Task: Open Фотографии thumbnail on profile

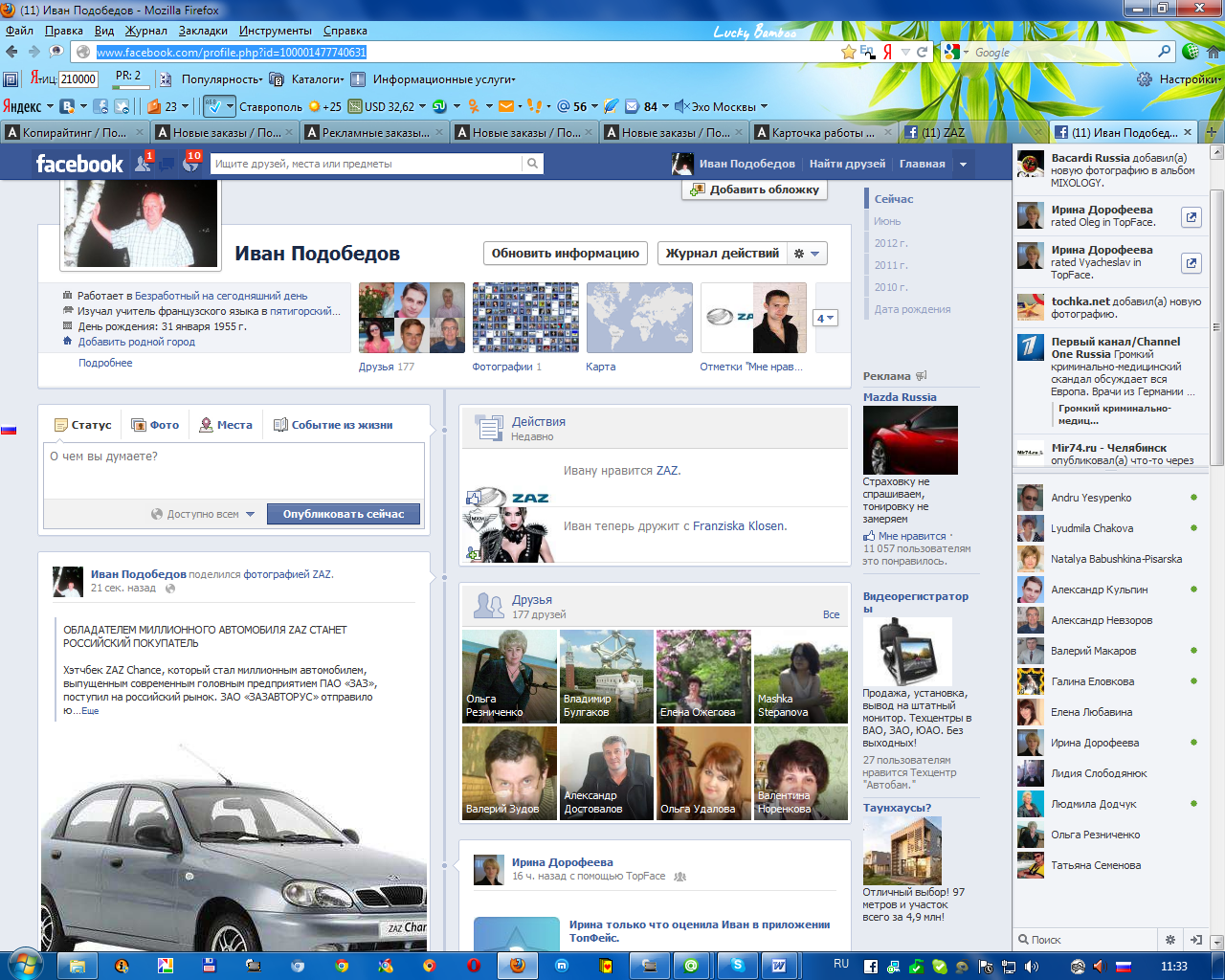Action: coord(525,318)
